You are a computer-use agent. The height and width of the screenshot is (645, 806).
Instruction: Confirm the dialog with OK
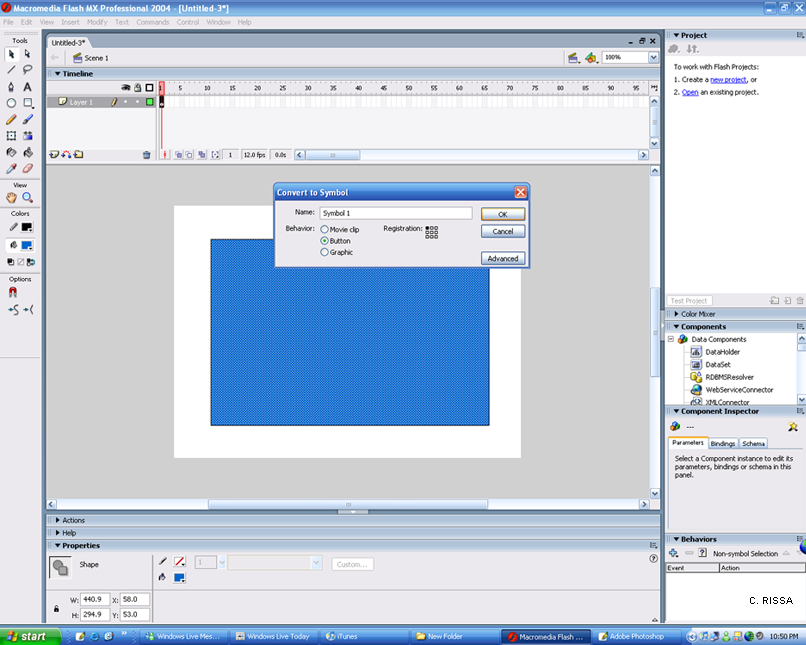503,214
